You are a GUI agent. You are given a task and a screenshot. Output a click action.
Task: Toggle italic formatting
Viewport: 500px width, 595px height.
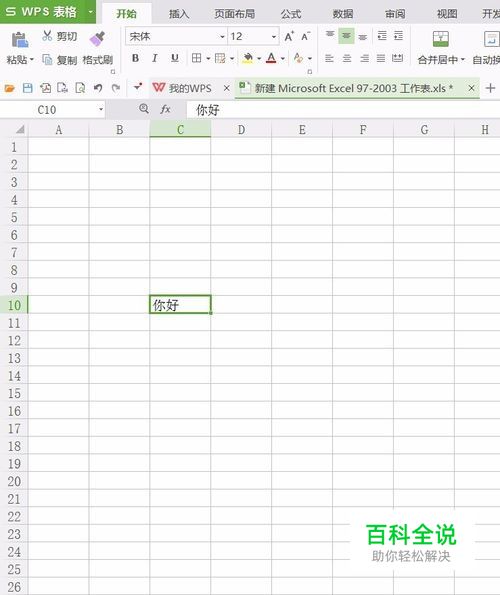point(154,58)
